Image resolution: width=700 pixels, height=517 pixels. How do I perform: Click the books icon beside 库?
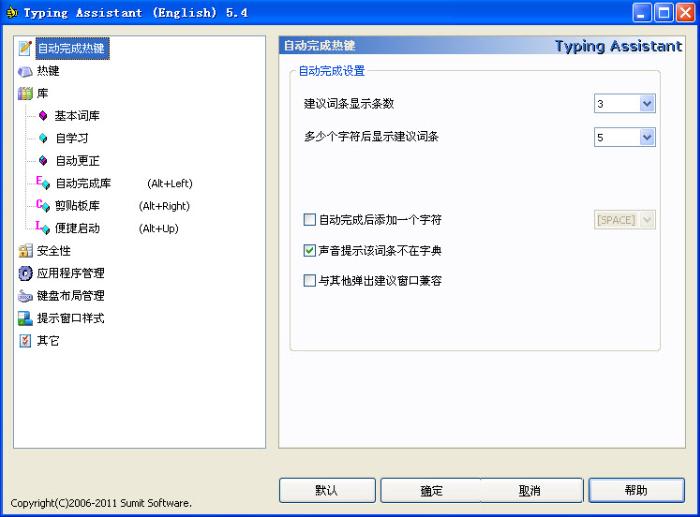25,93
